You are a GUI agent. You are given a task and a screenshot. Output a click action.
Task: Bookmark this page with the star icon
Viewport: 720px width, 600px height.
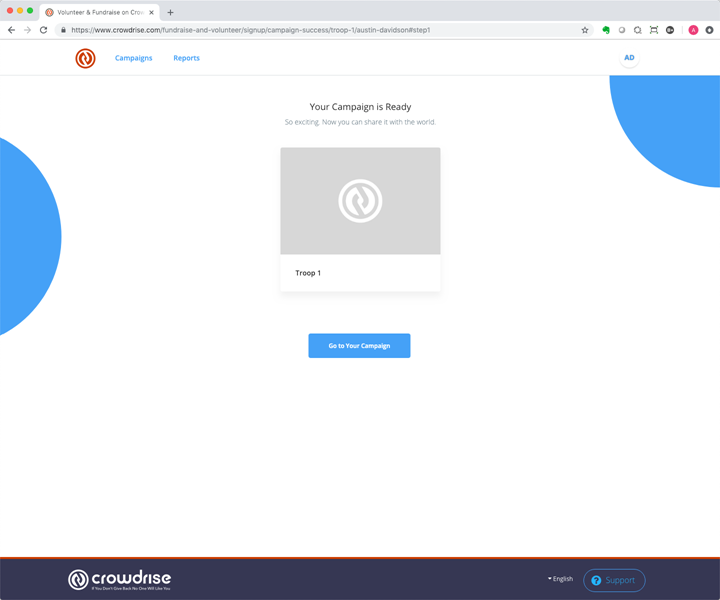(585, 30)
